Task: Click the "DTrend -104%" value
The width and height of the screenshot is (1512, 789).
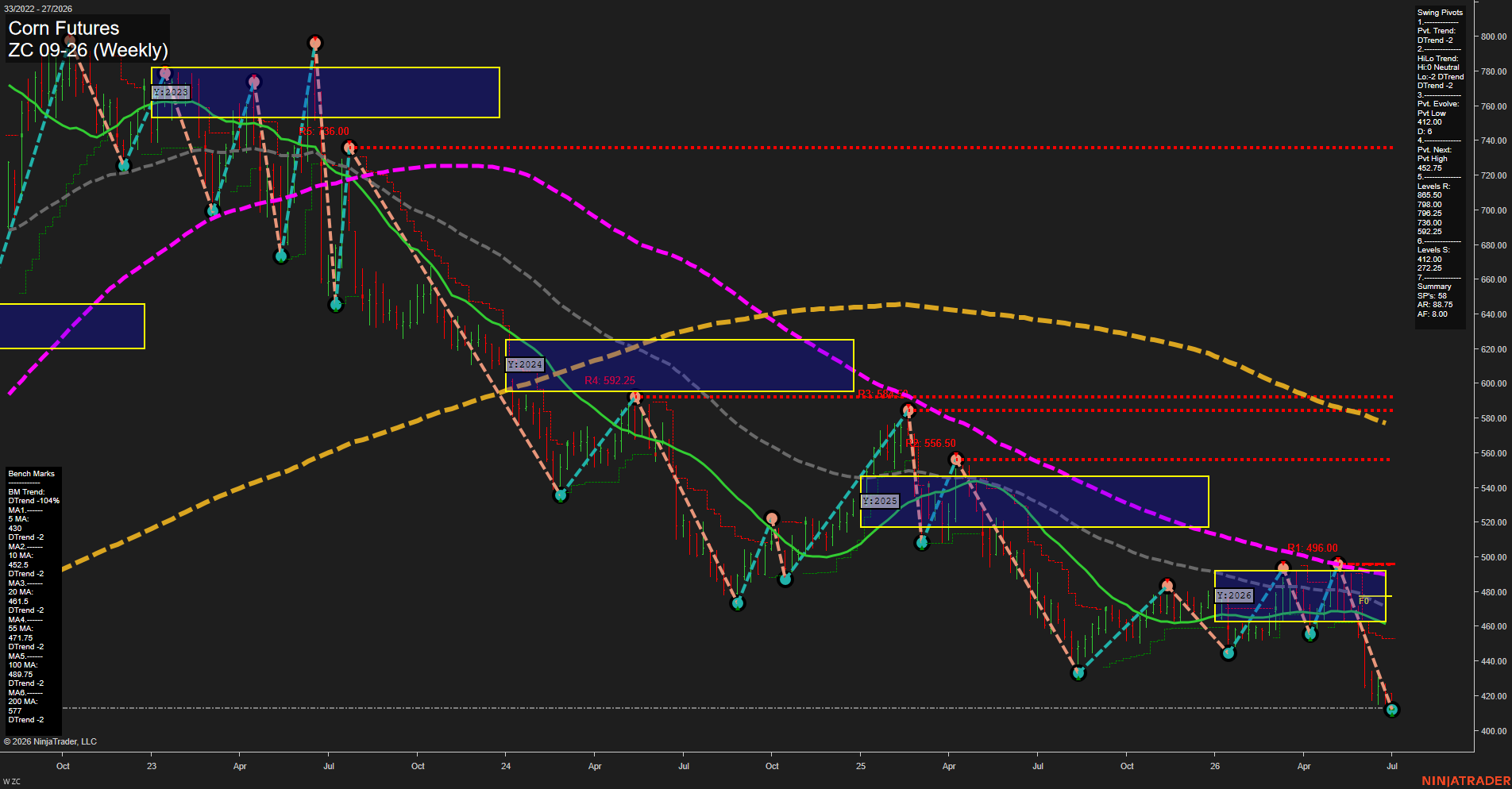Action: click(34, 501)
